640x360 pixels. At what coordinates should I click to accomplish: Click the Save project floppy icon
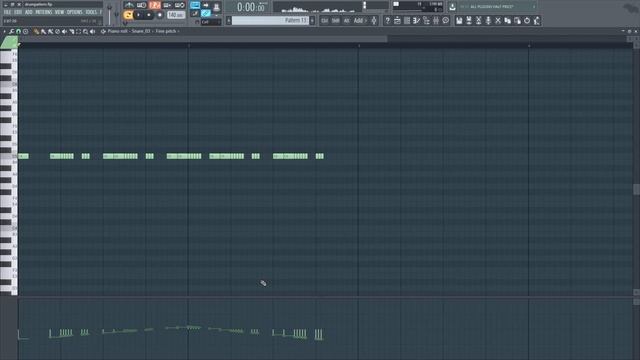[x=459, y=20]
